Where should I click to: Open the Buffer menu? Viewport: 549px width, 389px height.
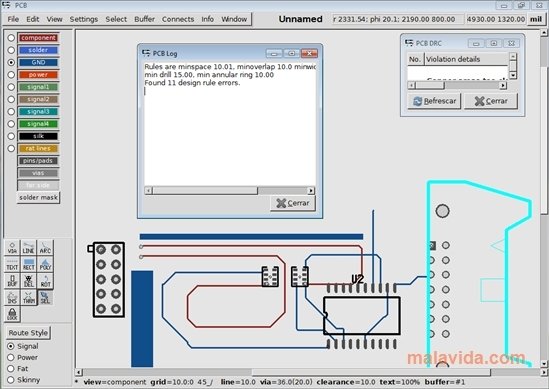point(145,19)
